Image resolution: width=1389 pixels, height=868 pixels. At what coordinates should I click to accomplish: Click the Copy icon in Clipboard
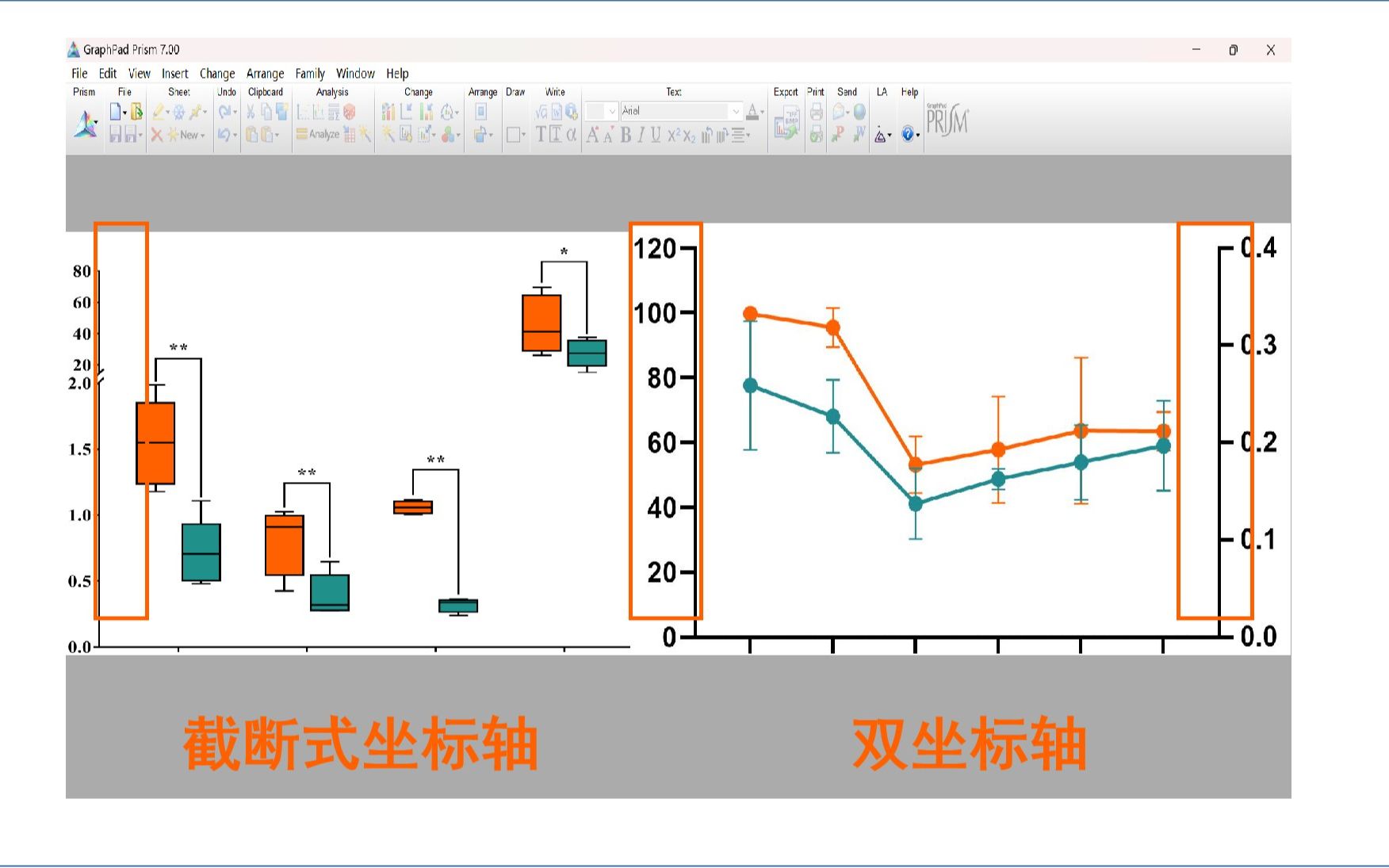pyautogui.click(x=267, y=112)
